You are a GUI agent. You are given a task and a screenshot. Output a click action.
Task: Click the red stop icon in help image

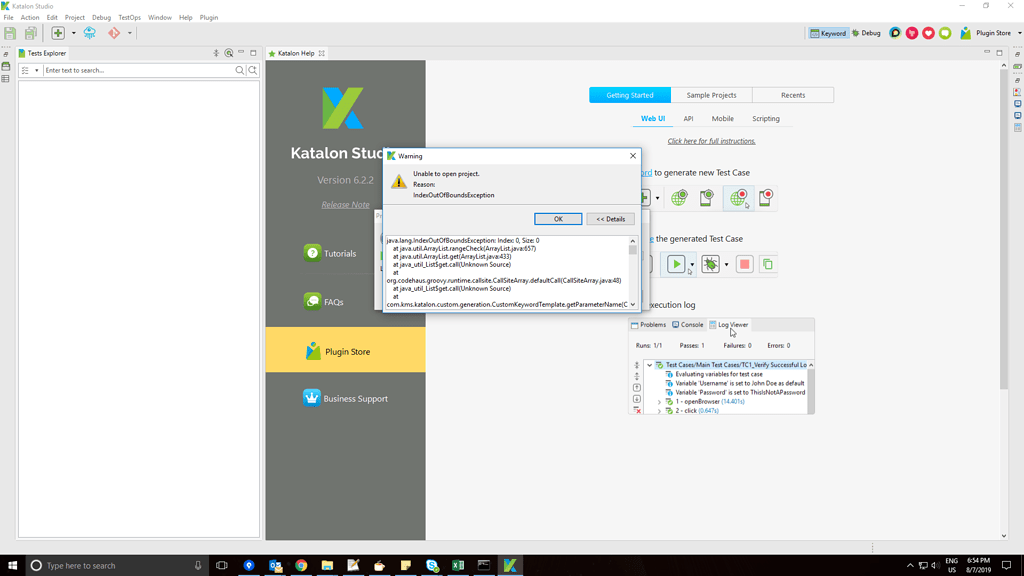pos(744,264)
